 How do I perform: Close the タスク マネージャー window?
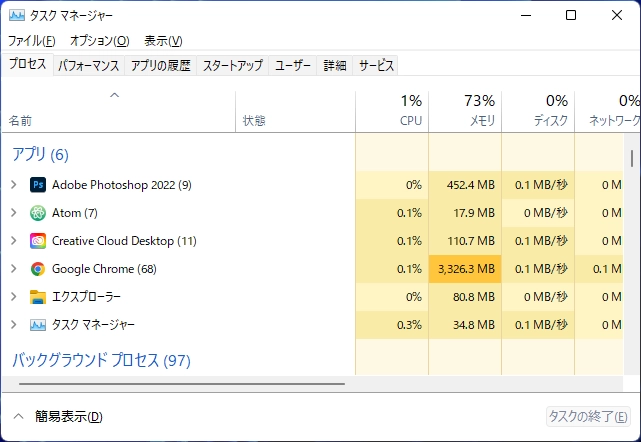point(616,16)
